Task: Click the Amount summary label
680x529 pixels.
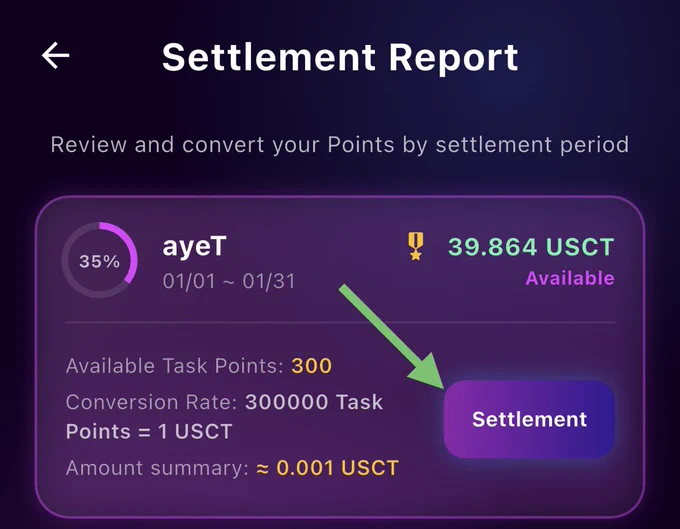Action: (x=157, y=468)
